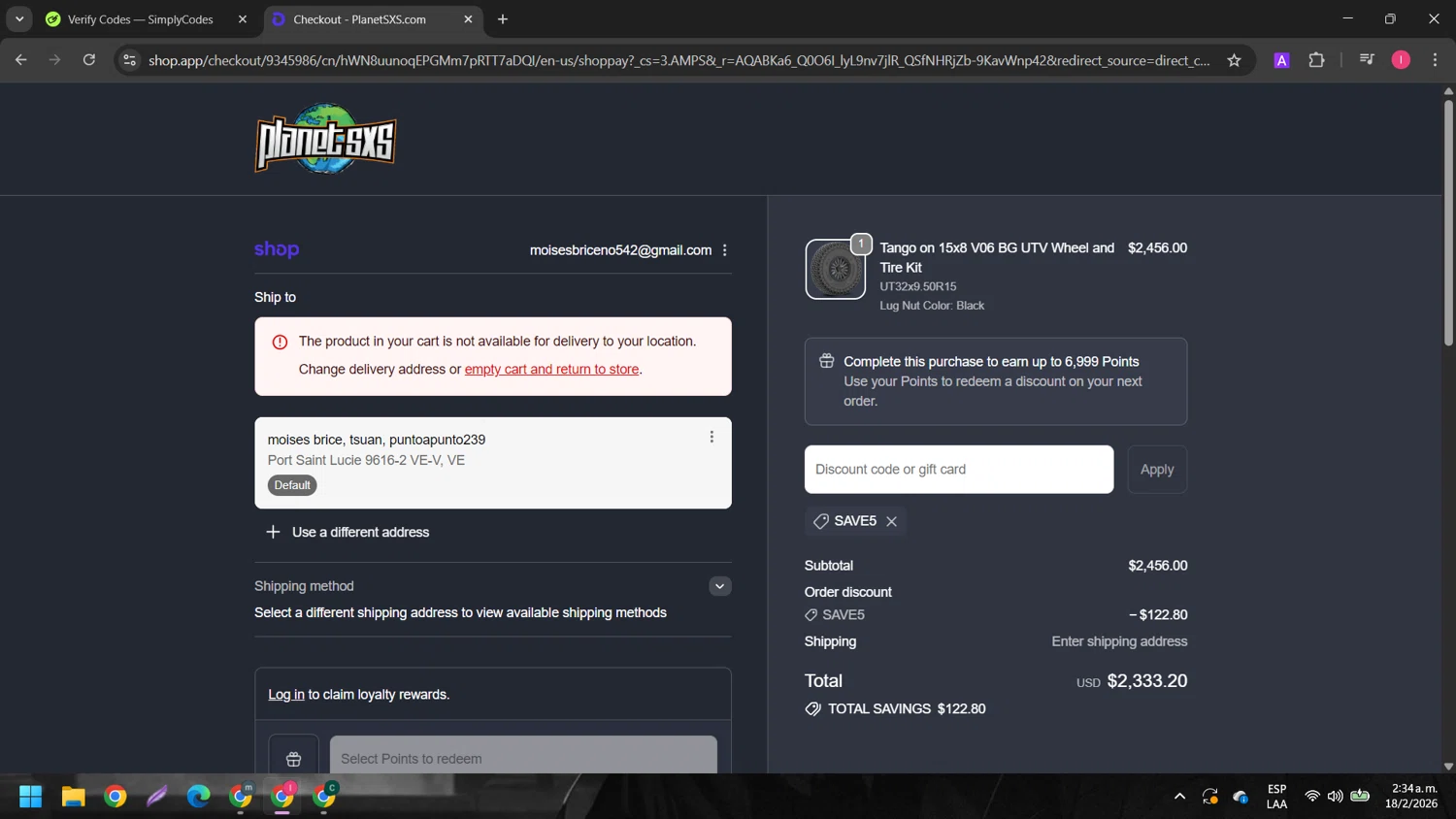Click the Total $2,333.20 amount
Viewport: 1456px width, 819px height.
[1146, 681]
